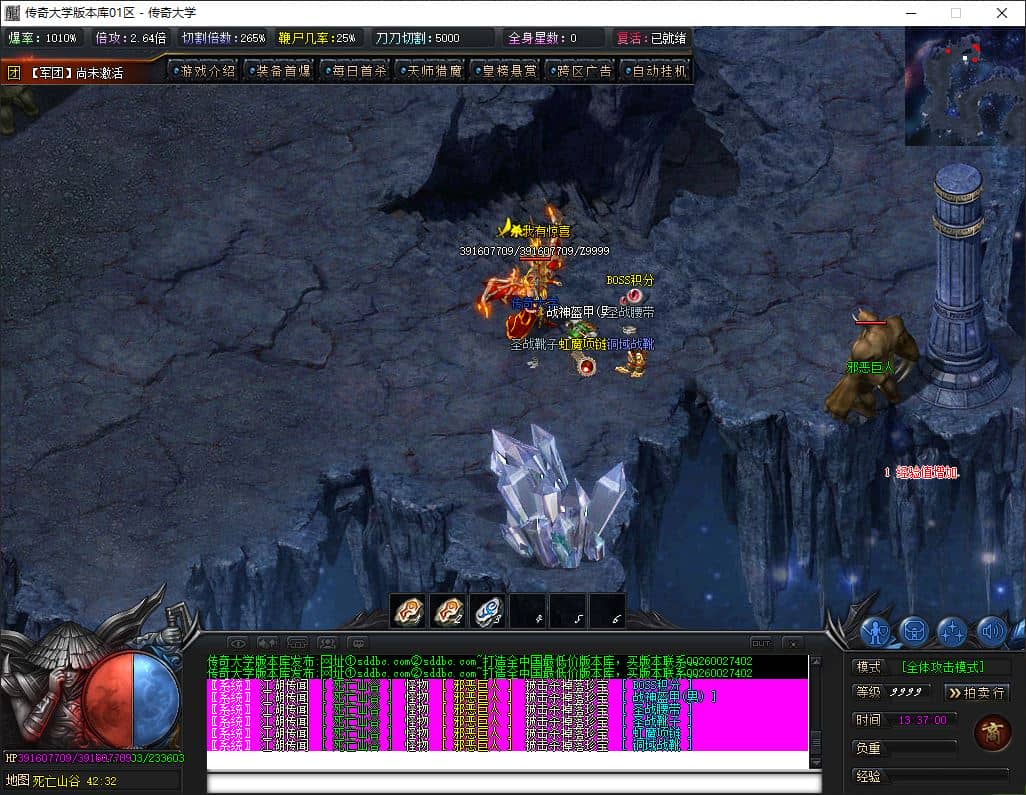The height and width of the screenshot is (795, 1026).
Task: Open the 装备首爆 menu
Action: [279, 71]
